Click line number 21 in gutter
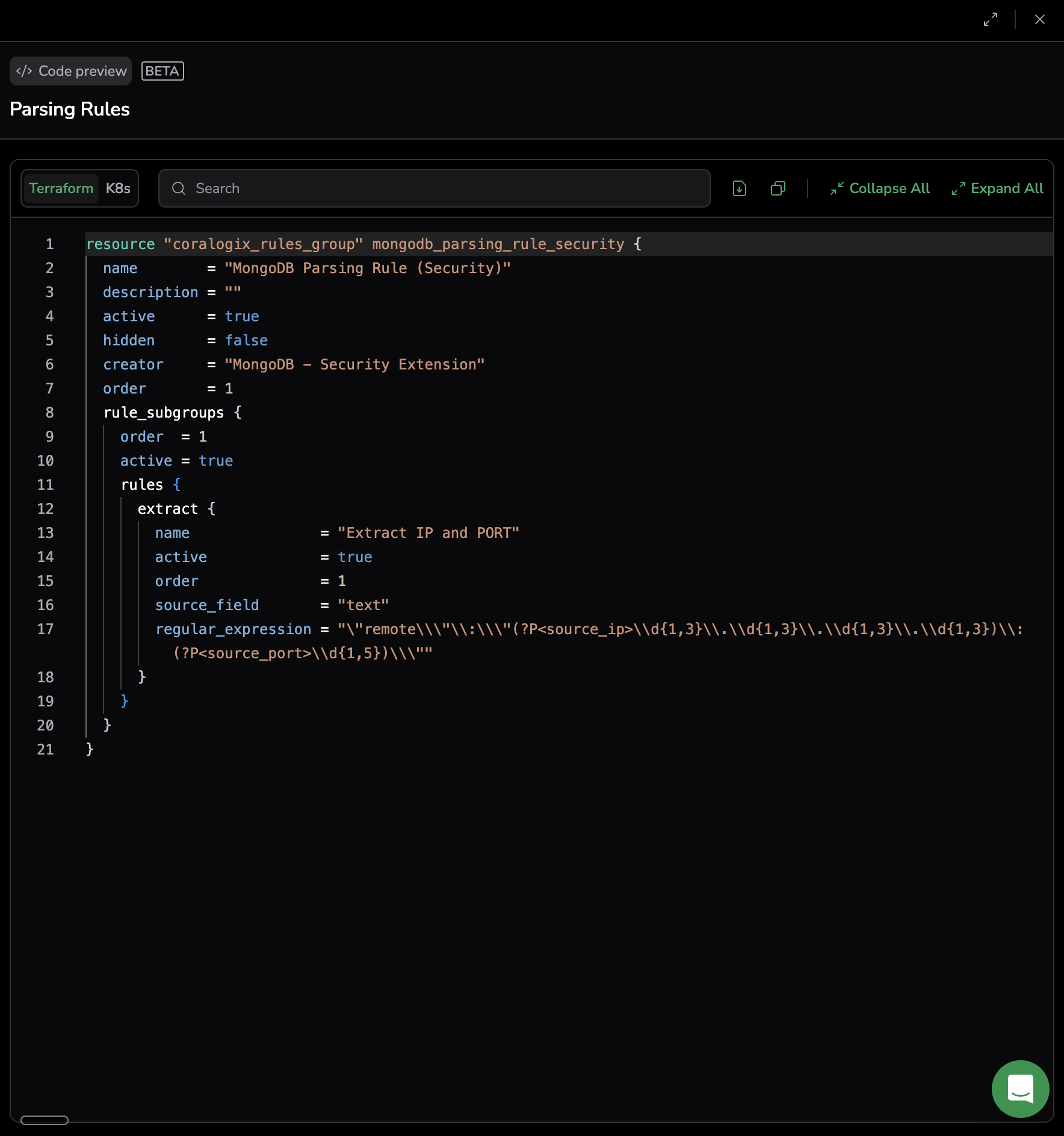The width and height of the screenshot is (1064, 1136). [45, 750]
